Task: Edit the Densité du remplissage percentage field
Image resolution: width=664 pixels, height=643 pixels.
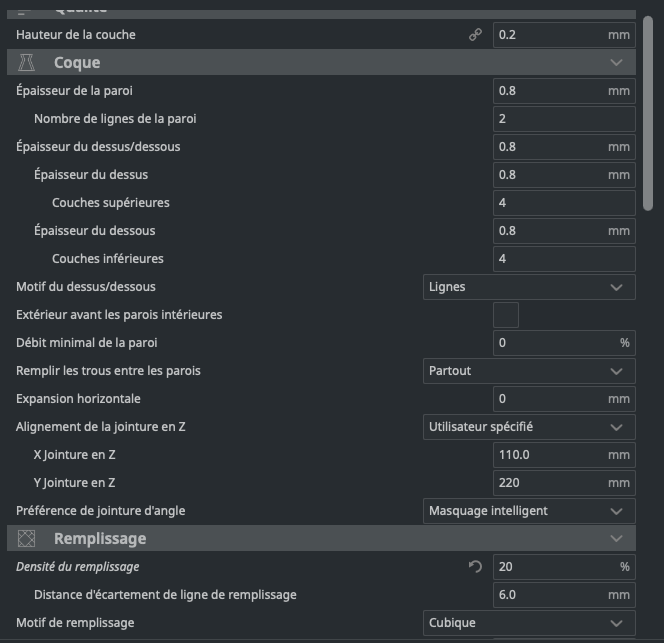Action: pyautogui.click(x=555, y=567)
